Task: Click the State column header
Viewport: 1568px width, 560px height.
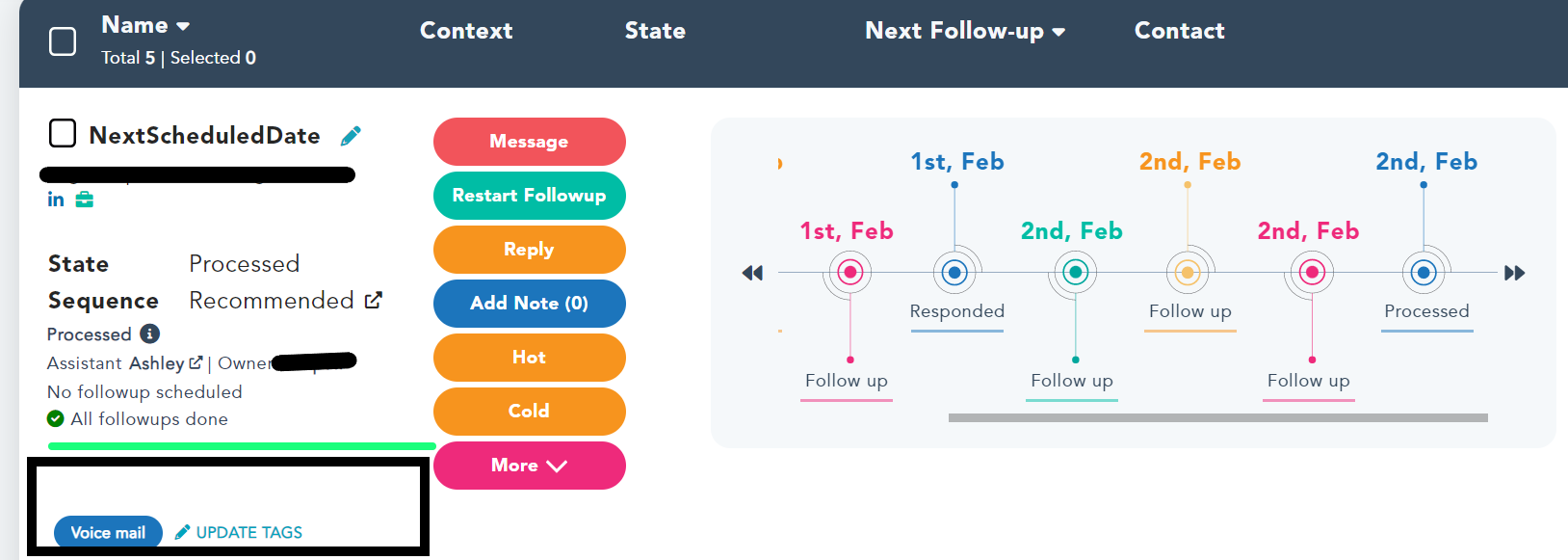Action: 655,31
